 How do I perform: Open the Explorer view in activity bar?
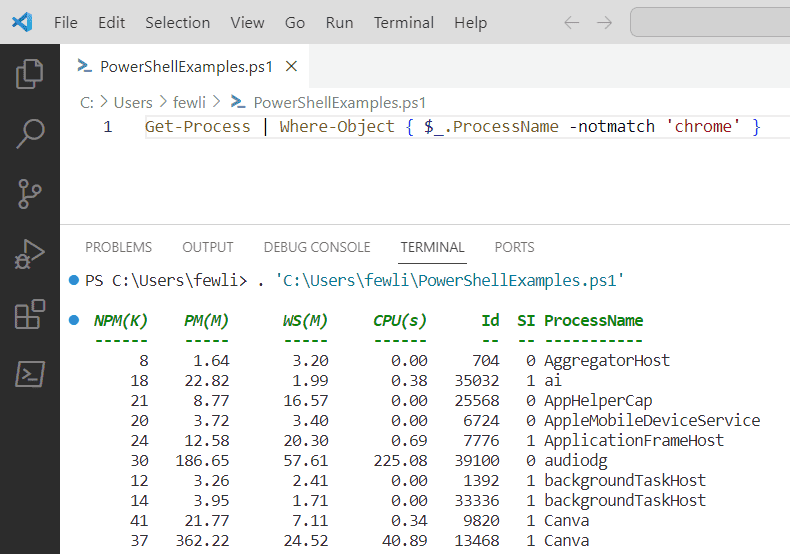[30, 74]
